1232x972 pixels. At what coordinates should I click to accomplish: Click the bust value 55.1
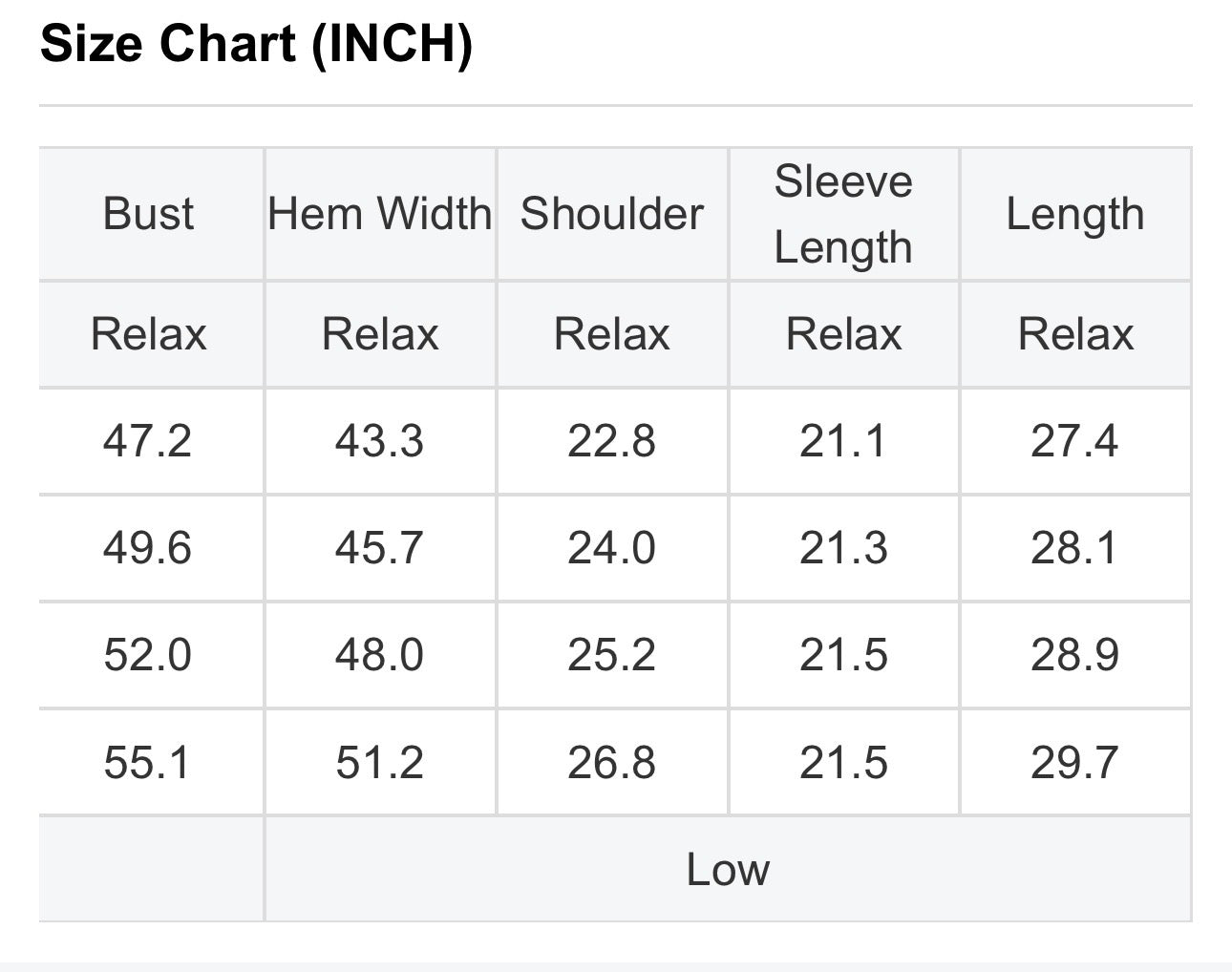tap(148, 762)
